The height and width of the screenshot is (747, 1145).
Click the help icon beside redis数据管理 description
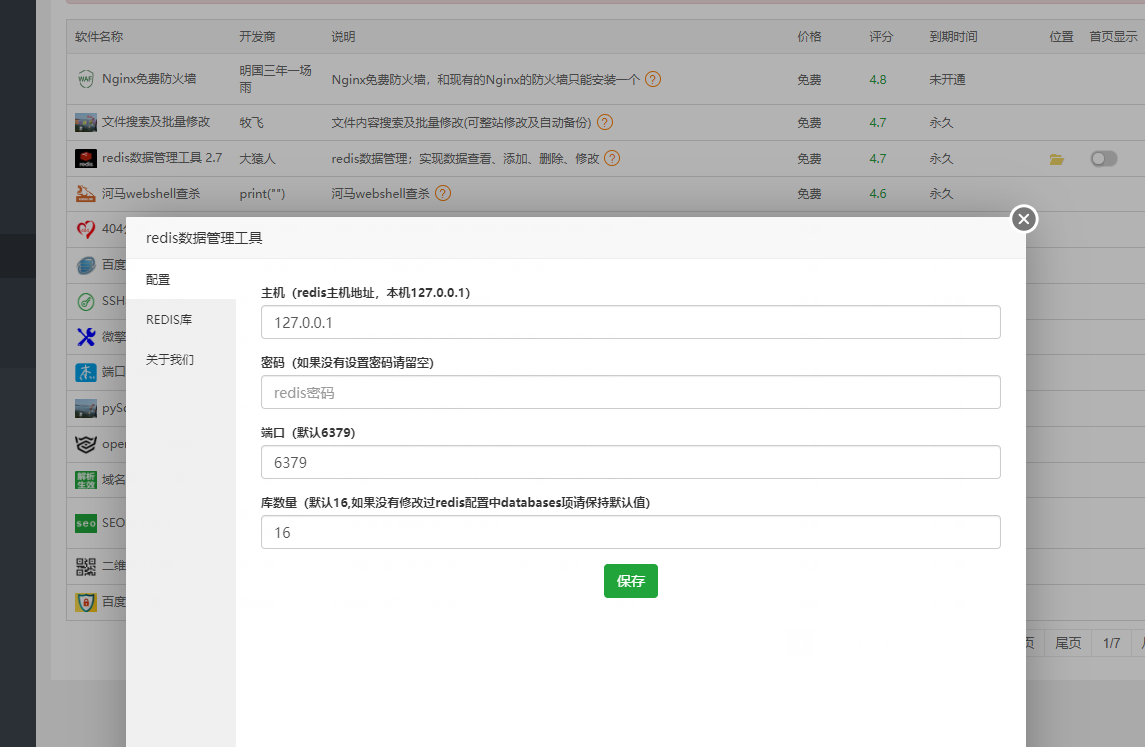[x=611, y=158]
